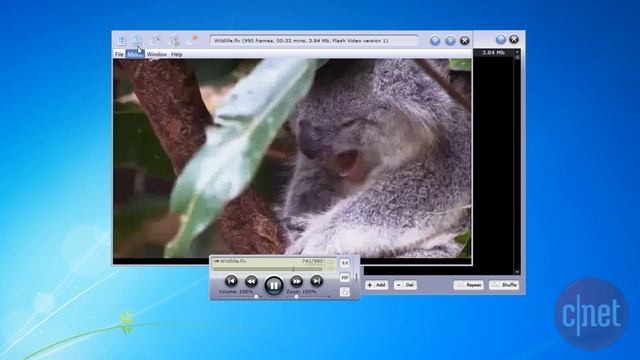The height and width of the screenshot is (360, 640).
Task: Click the playlist scrollbar down arrow
Action: pos(517,271)
